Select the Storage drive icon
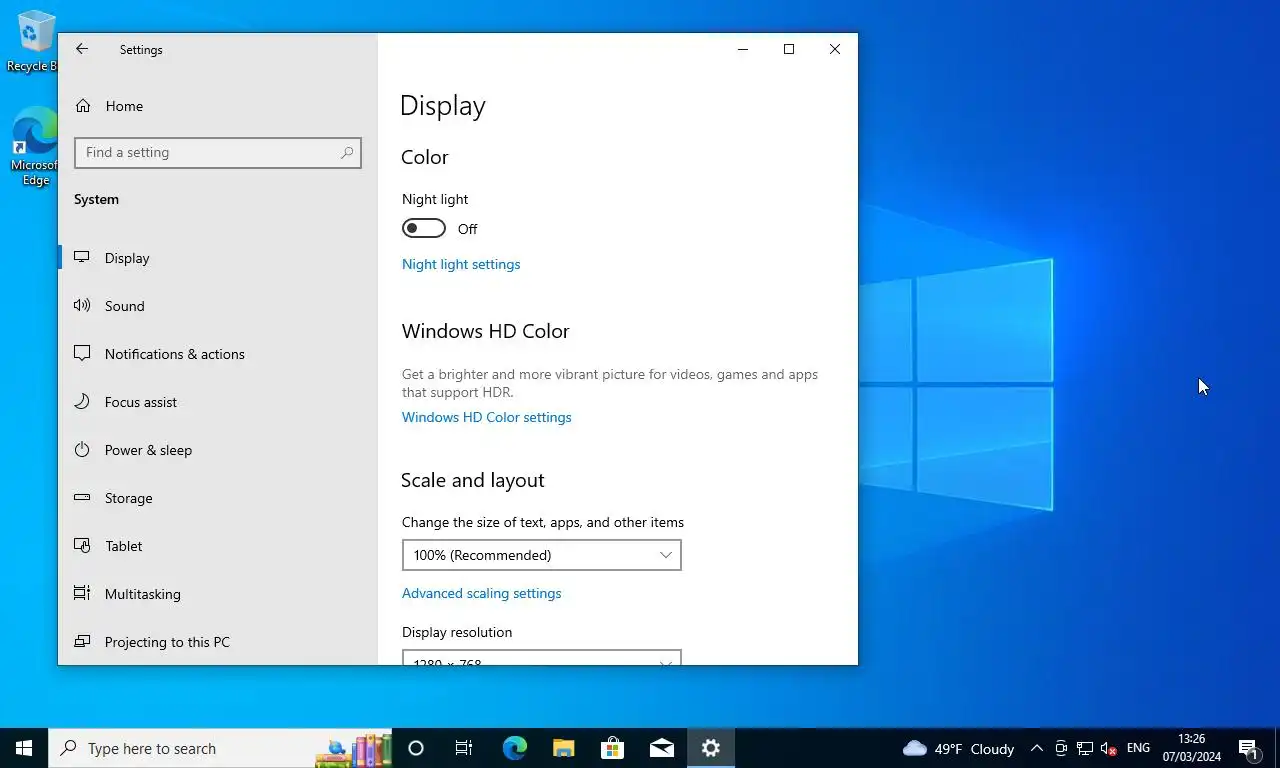1280x768 pixels. (x=82, y=497)
